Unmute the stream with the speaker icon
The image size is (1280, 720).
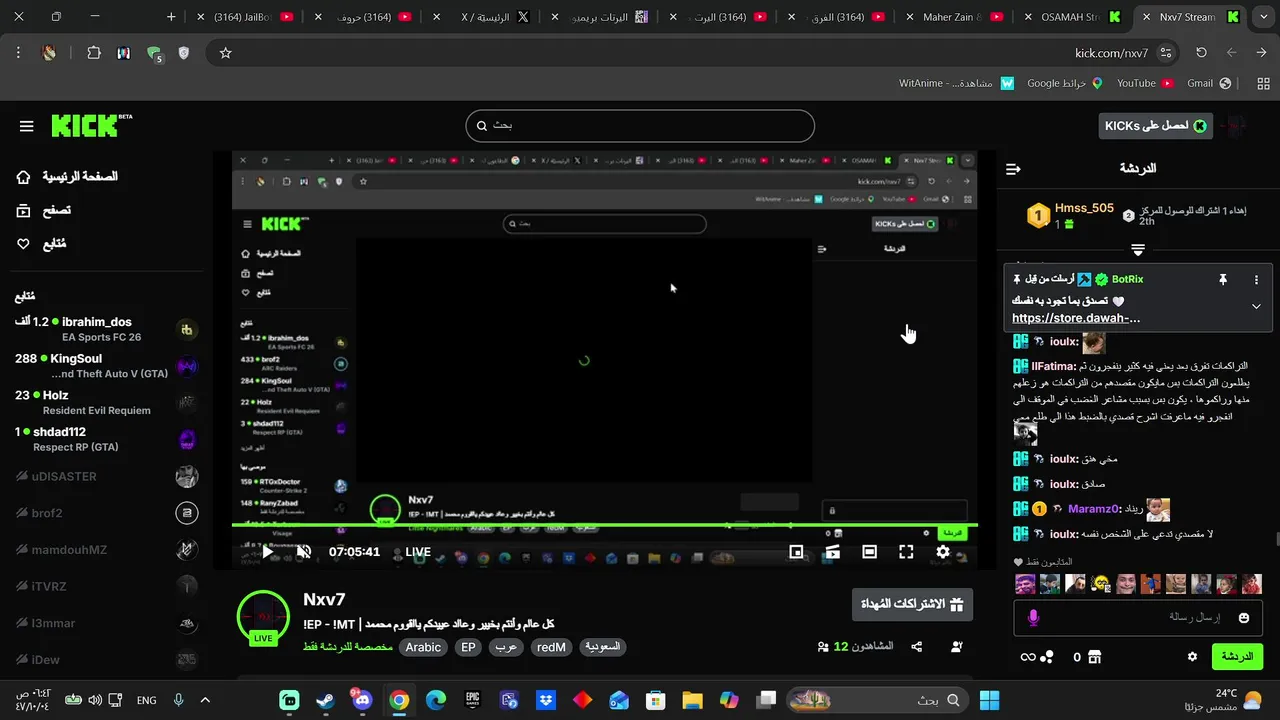coord(304,551)
